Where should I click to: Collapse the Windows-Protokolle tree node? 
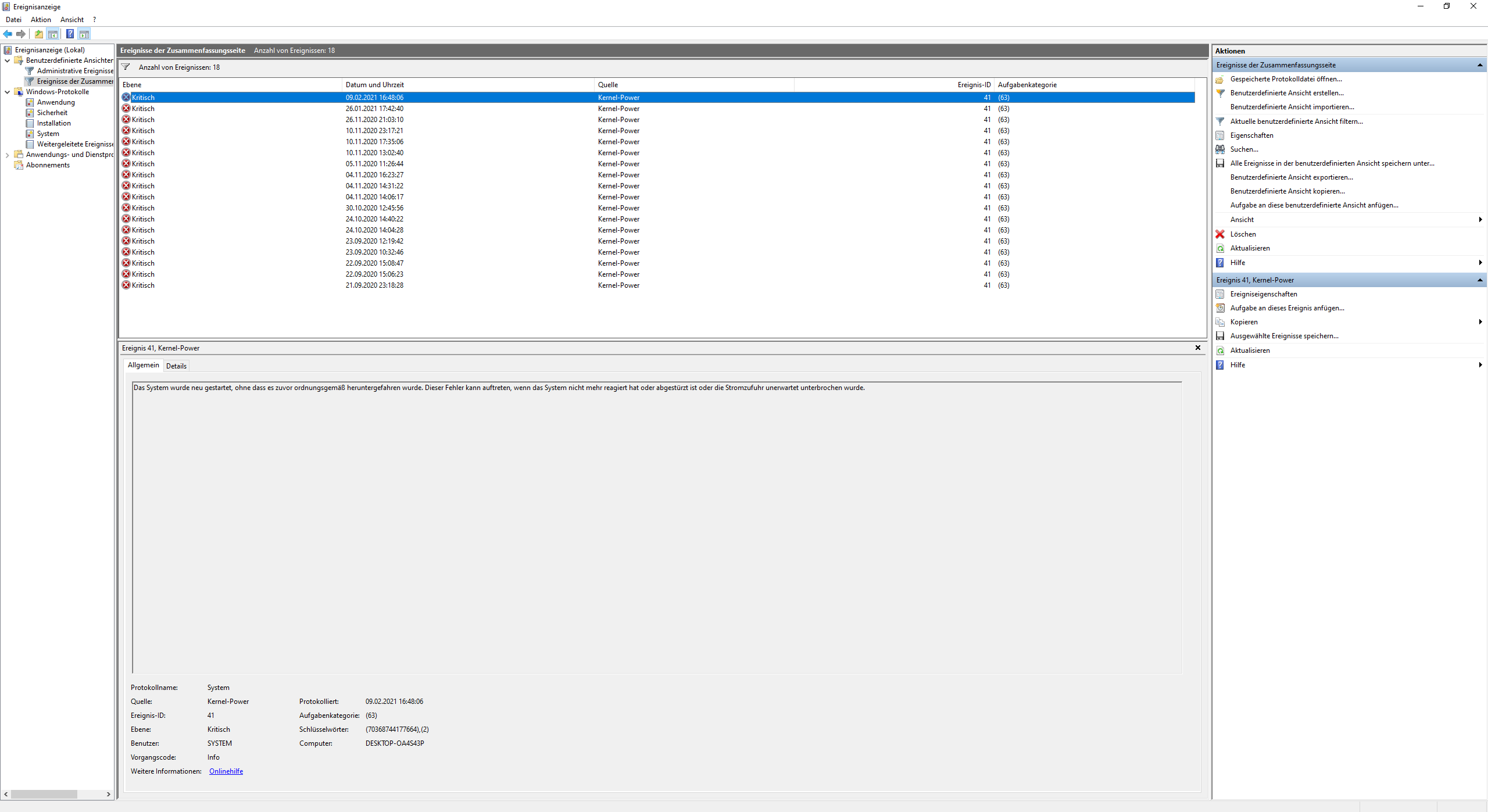(x=7, y=92)
